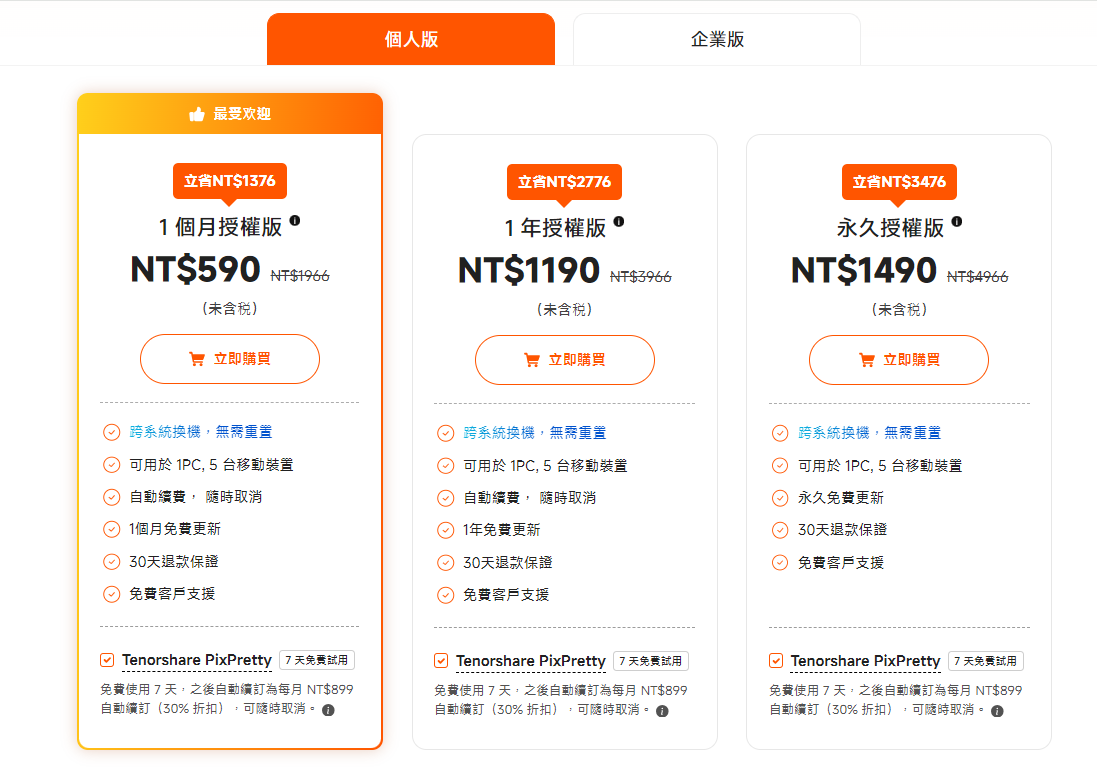This screenshot has height=780, width=1097.
Task: Click info icon under 1-year PixPretty description
Action: (662, 711)
